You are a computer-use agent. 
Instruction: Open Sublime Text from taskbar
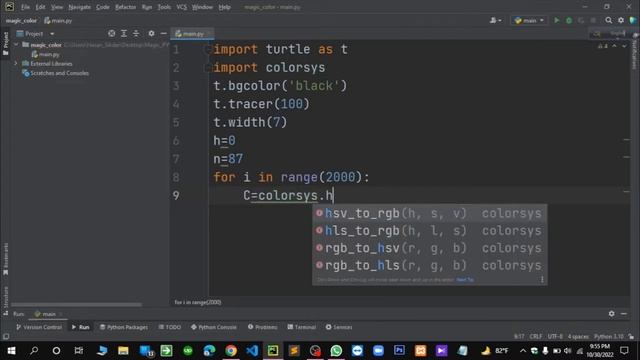[294, 351]
